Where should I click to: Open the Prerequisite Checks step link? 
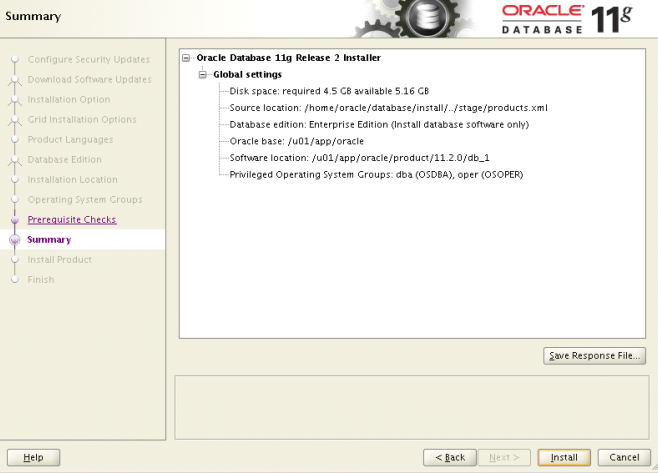coord(72,220)
